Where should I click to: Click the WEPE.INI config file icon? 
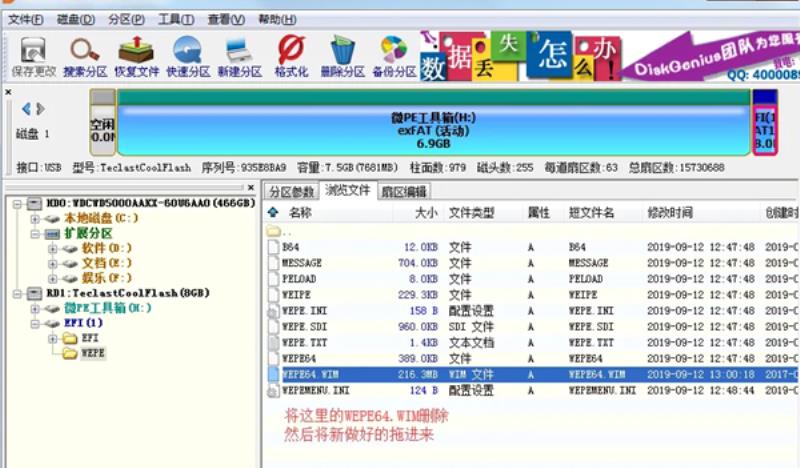273,311
